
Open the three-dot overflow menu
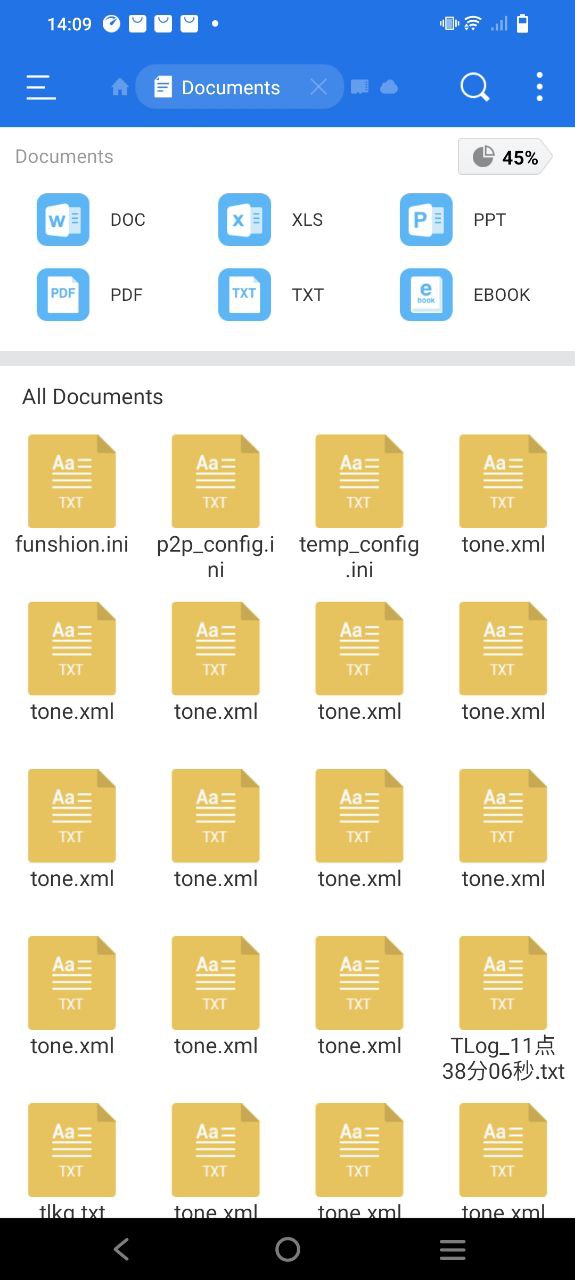pyautogui.click(x=539, y=87)
